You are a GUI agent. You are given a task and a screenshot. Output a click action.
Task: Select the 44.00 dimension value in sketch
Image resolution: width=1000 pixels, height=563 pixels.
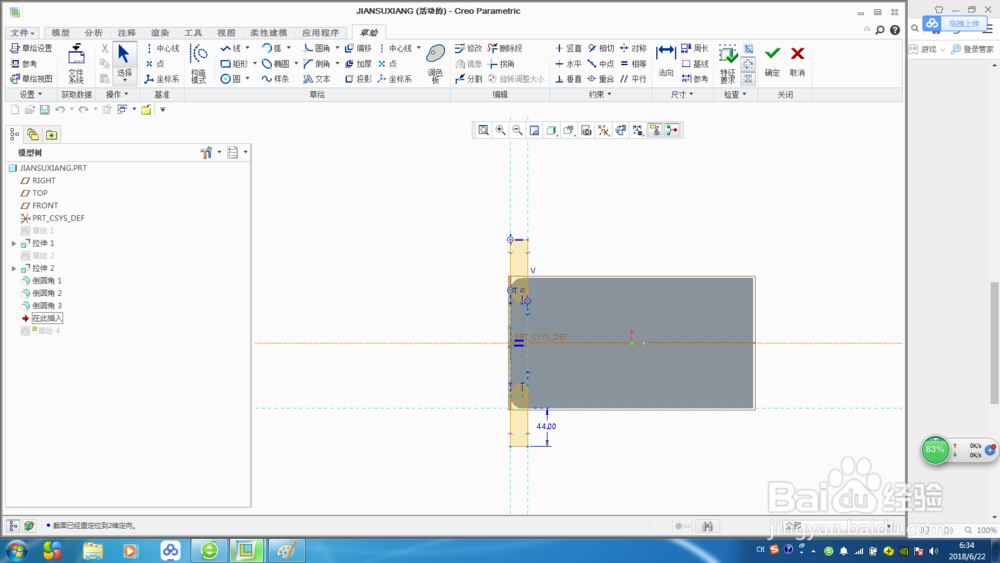(546, 426)
